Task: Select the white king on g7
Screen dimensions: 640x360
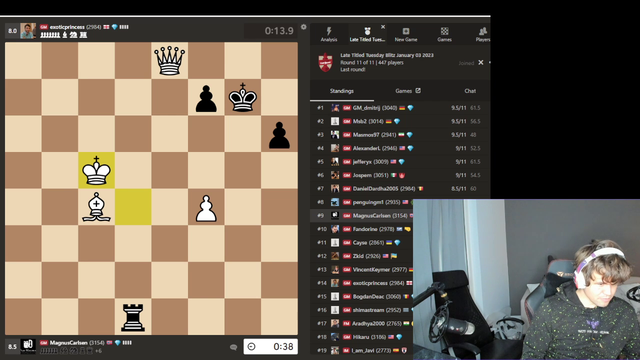Action: (x=243, y=97)
